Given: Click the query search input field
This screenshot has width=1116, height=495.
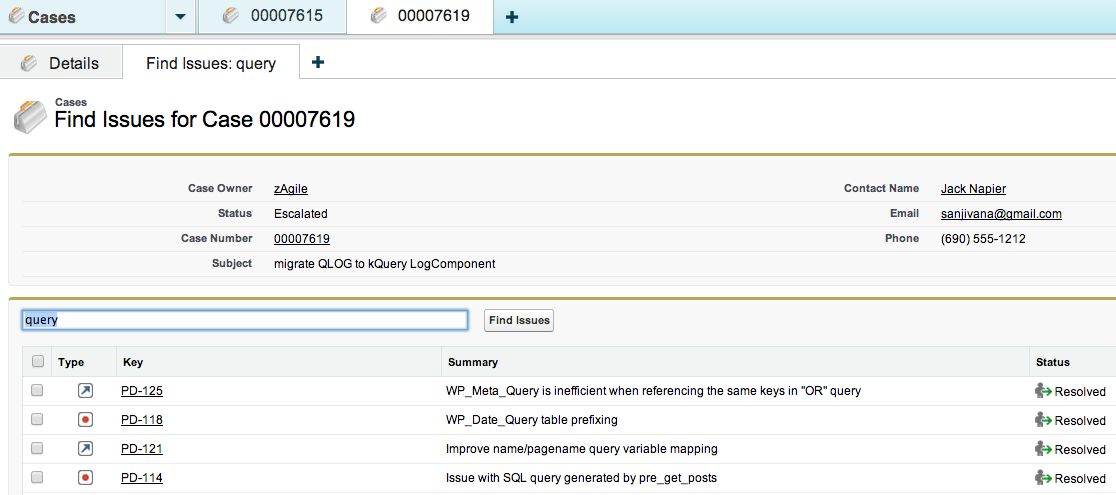Looking at the screenshot, I should point(244,320).
